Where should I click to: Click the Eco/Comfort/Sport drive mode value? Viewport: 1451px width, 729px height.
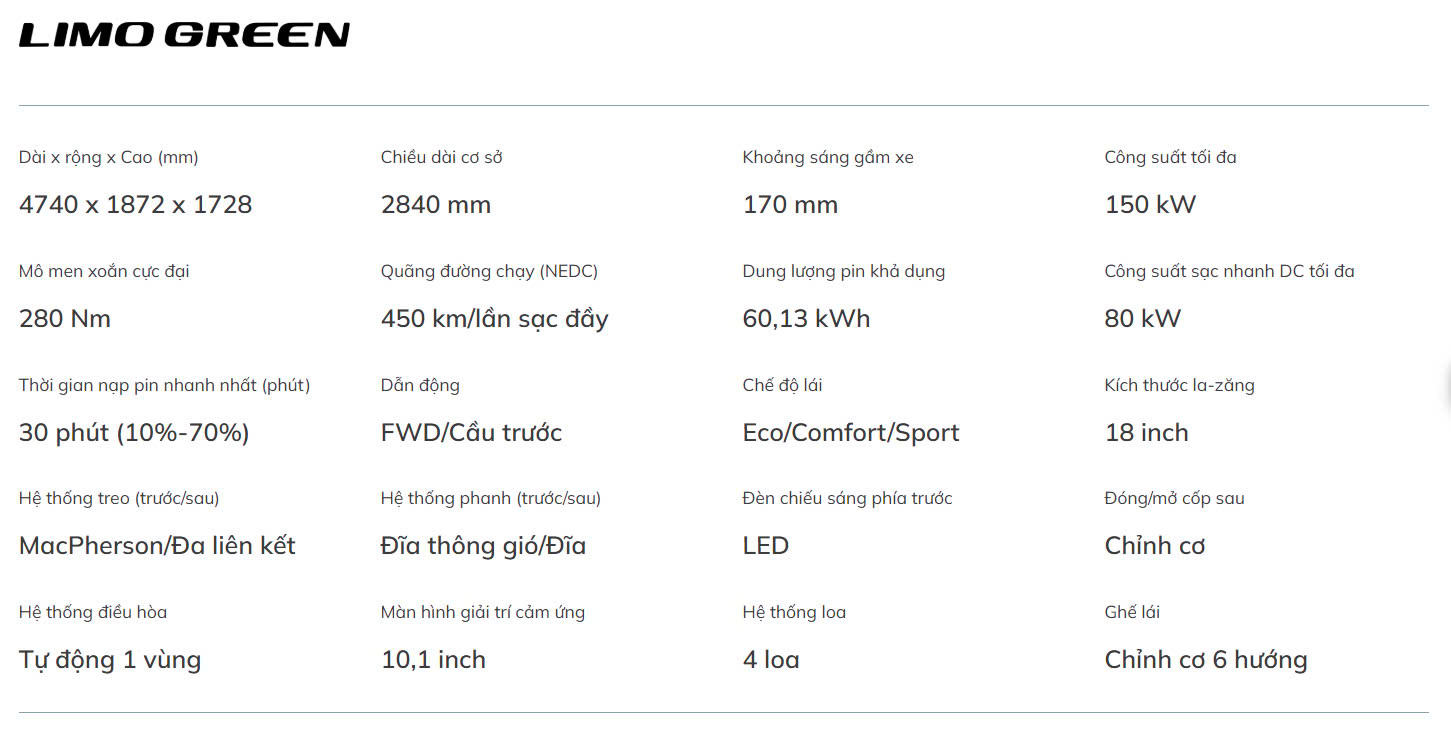click(850, 433)
